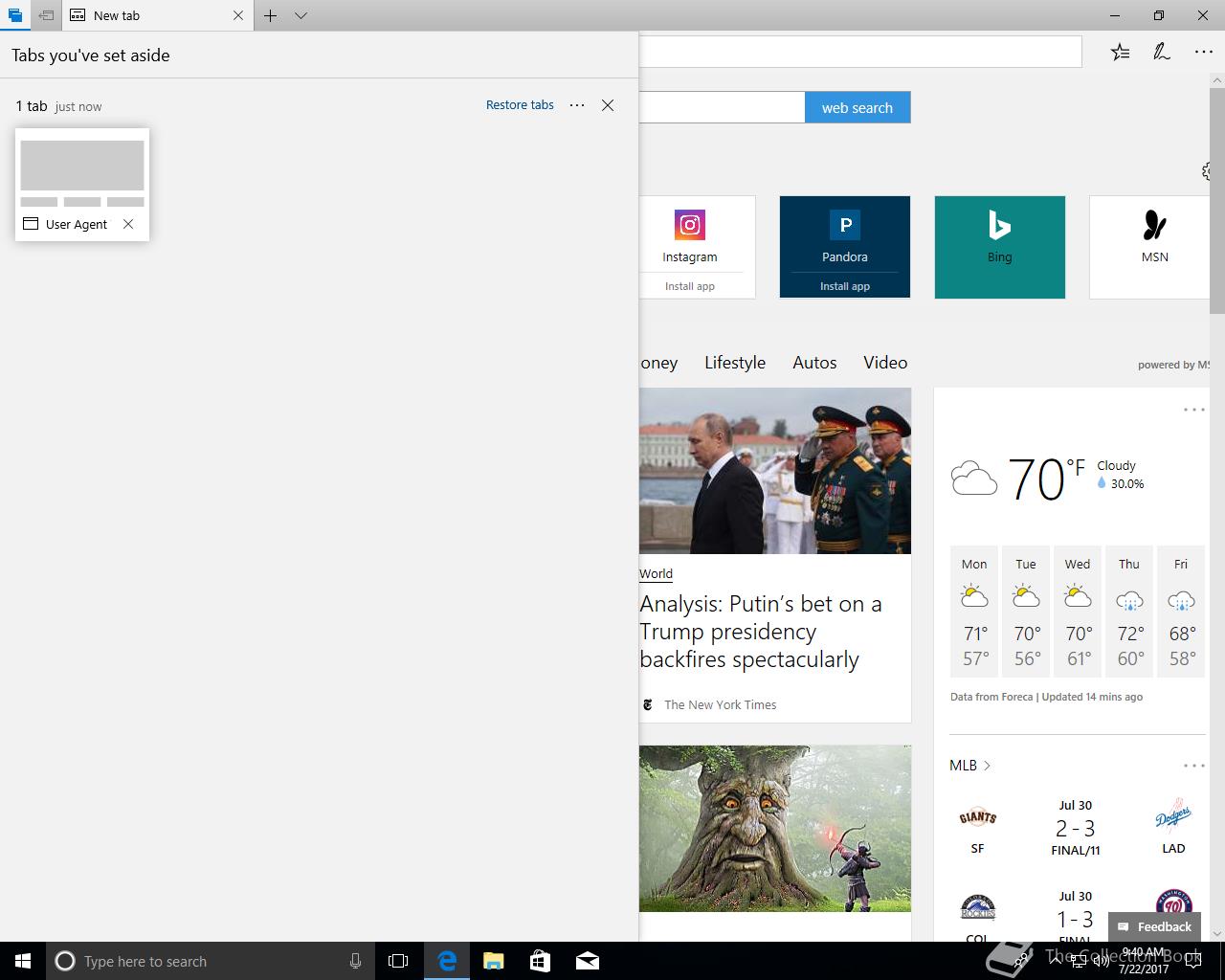Click Install app under Instagram
1225x980 pixels.
point(690,286)
